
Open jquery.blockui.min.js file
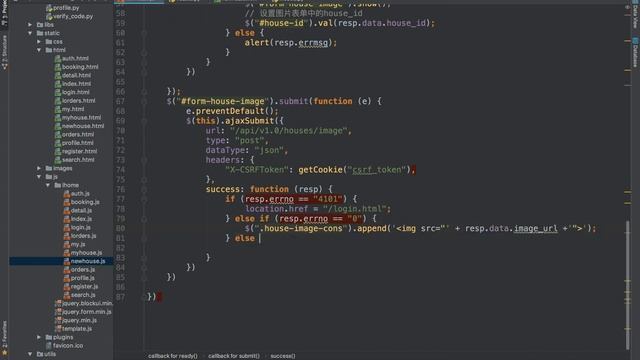click(84, 303)
